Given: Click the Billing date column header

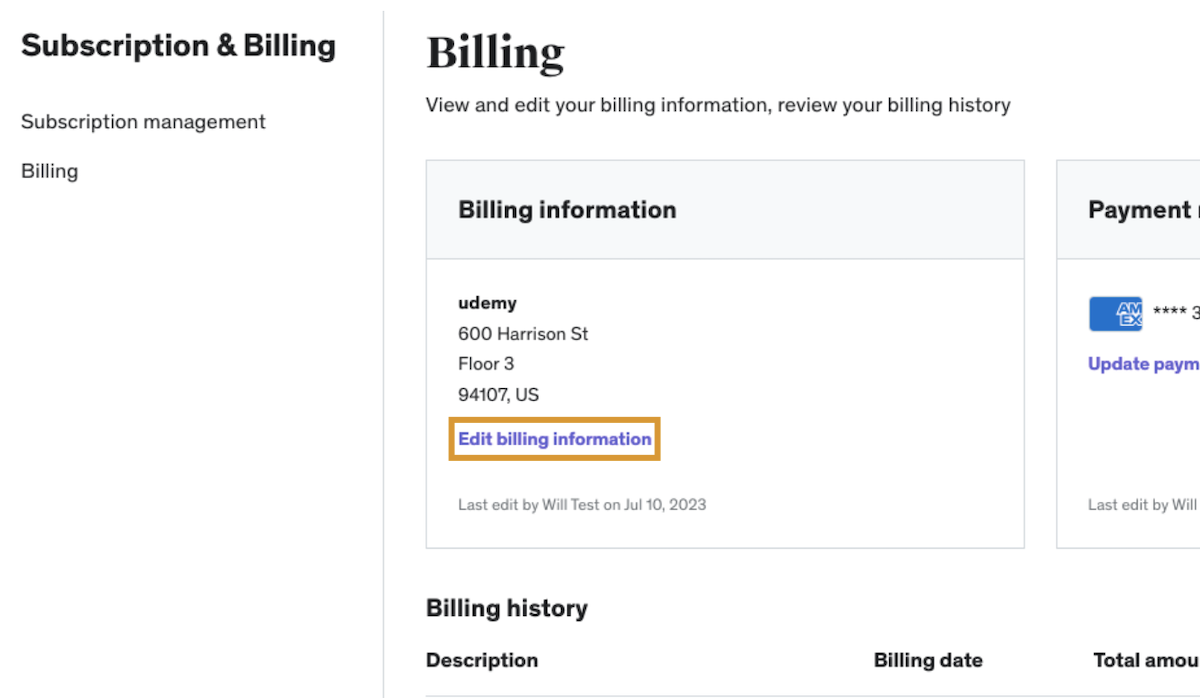Looking at the screenshot, I should click(928, 660).
